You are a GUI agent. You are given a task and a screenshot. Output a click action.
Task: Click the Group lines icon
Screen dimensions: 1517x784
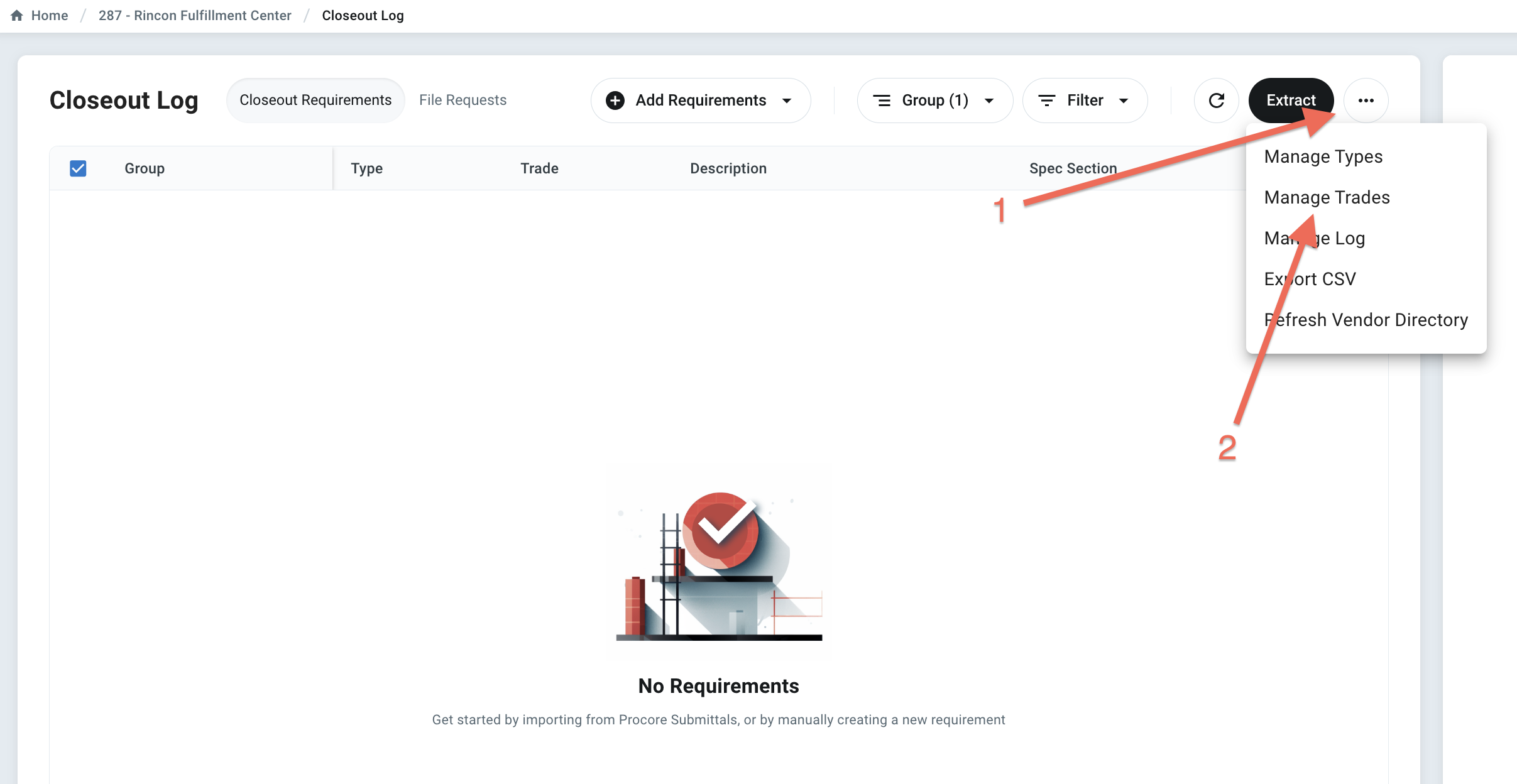click(882, 101)
